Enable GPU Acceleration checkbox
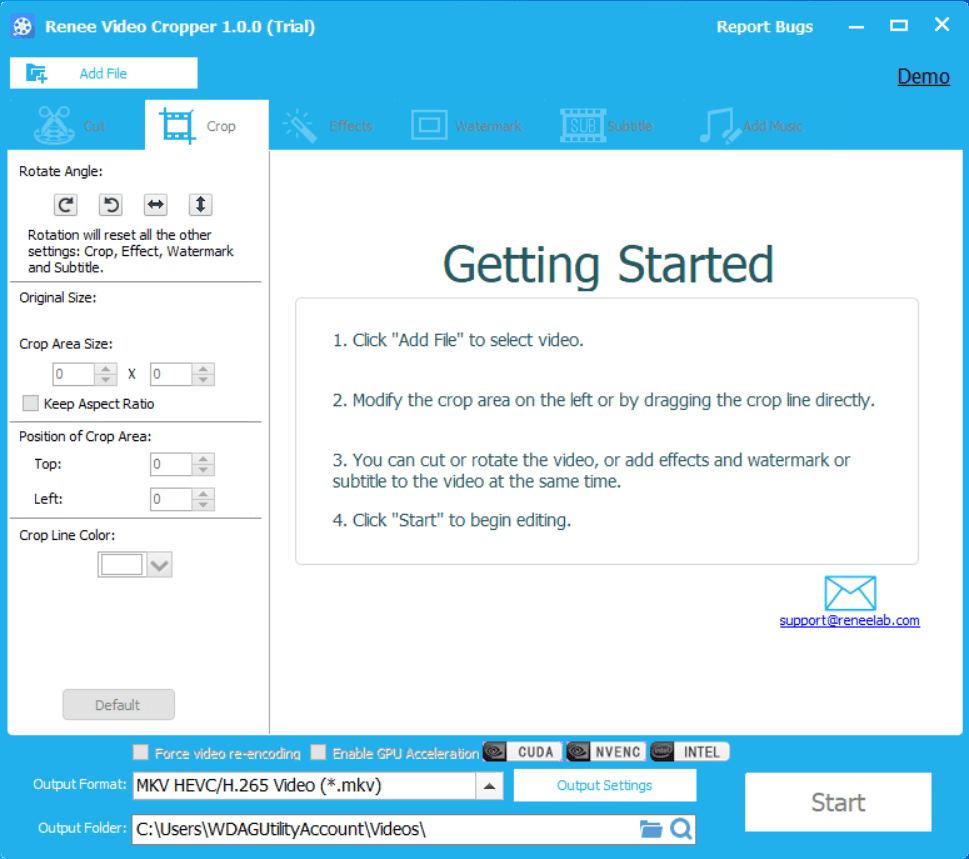969x859 pixels. 318,752
